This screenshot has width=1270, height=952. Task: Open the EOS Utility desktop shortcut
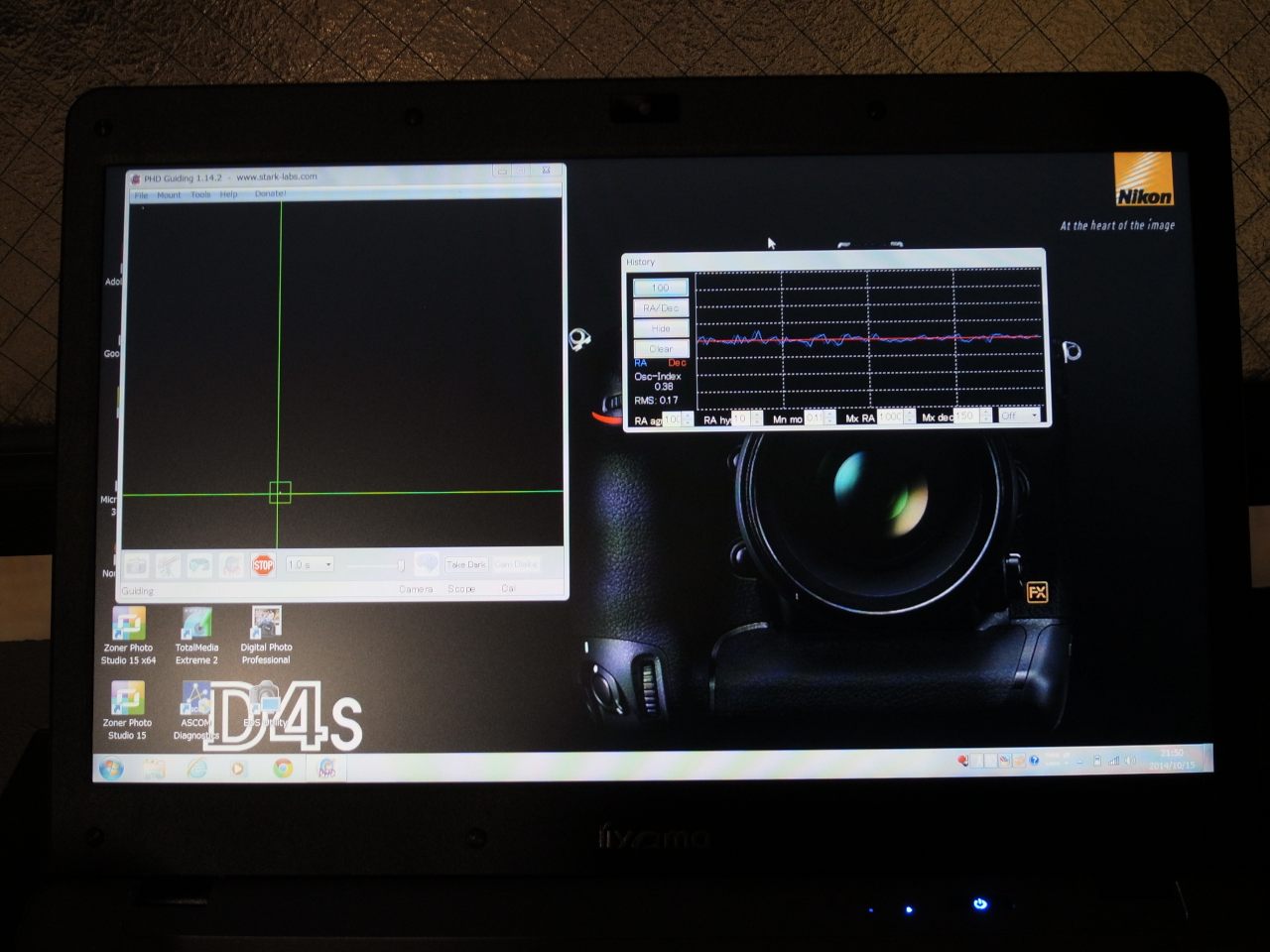[265, 706]
